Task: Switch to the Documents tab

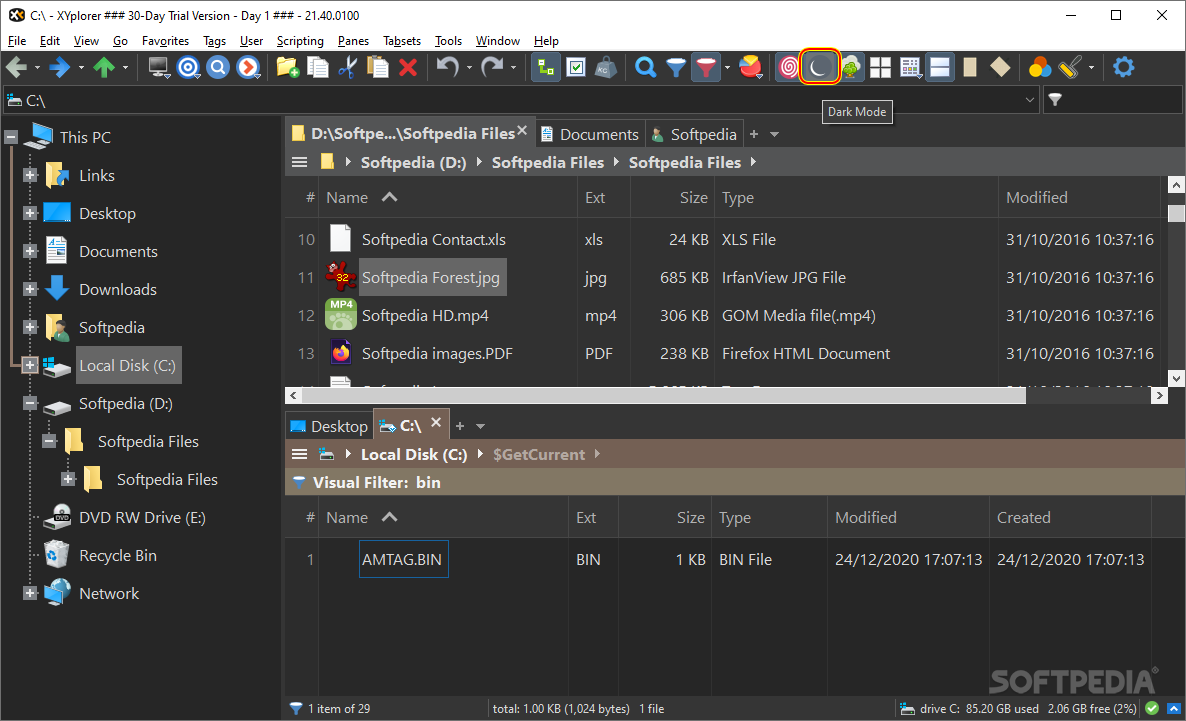Action: coord(590,135)
